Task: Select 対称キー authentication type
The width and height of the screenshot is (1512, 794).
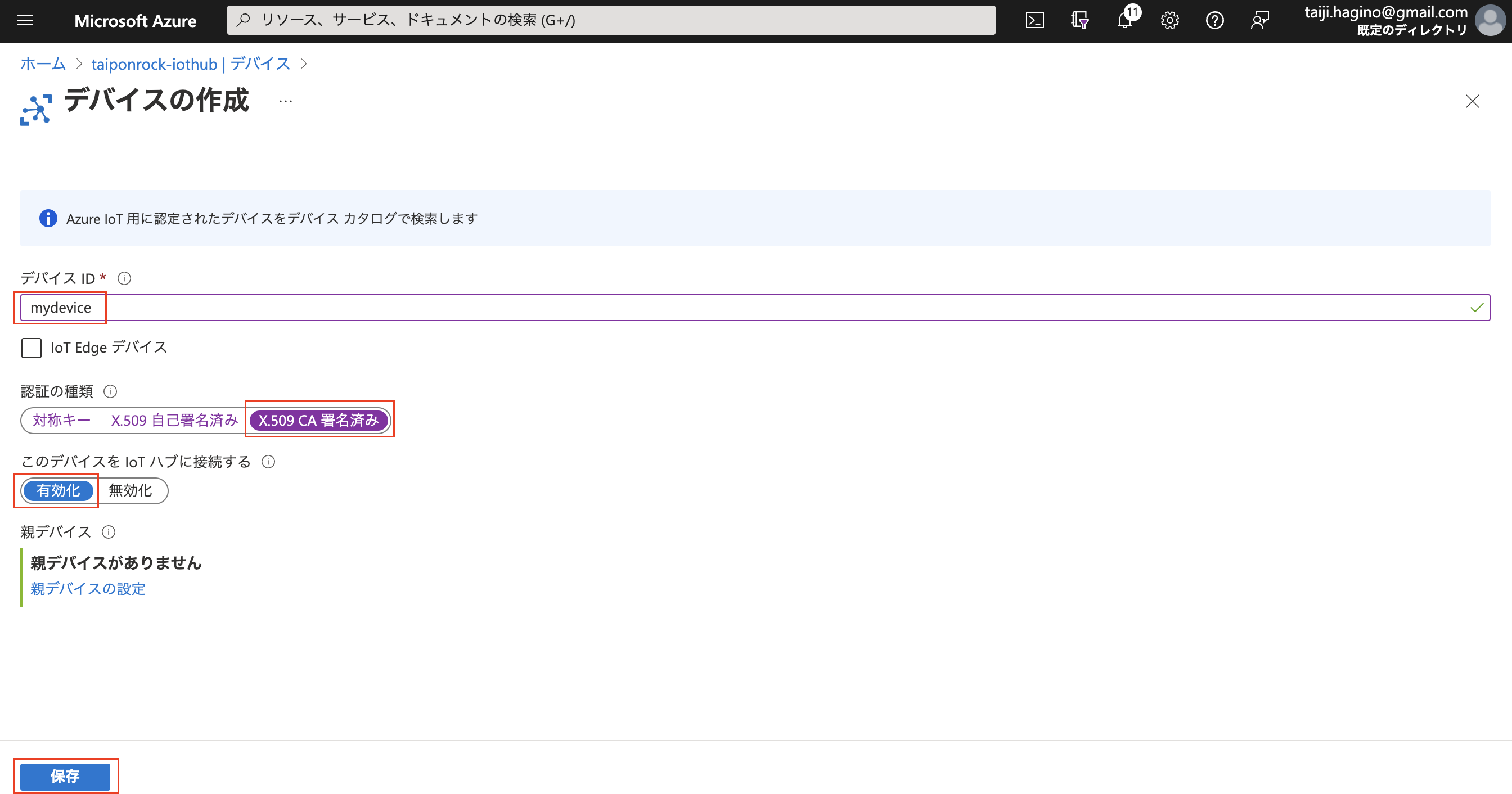Action: tap(60, 420)
